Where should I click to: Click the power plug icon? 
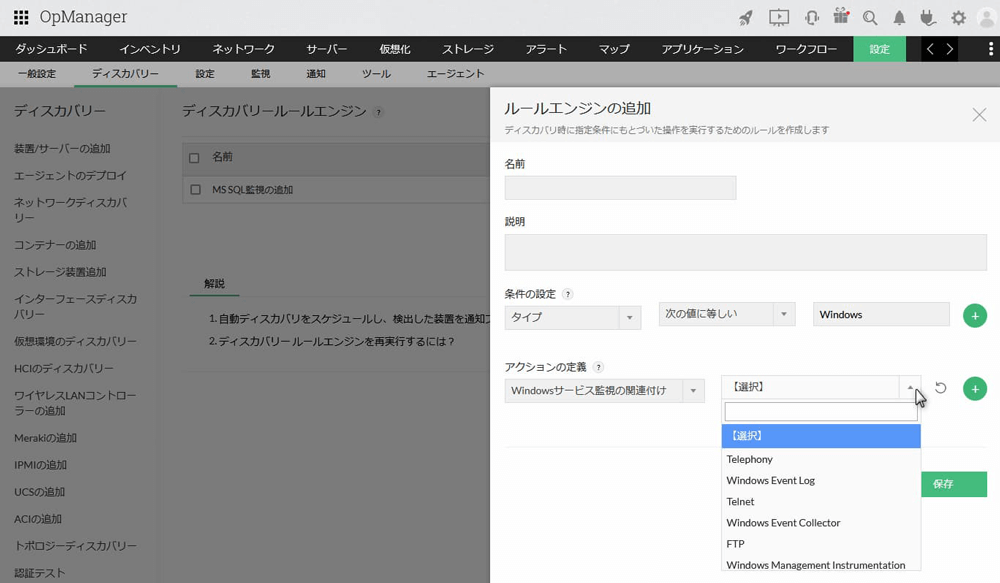[928, 18]
